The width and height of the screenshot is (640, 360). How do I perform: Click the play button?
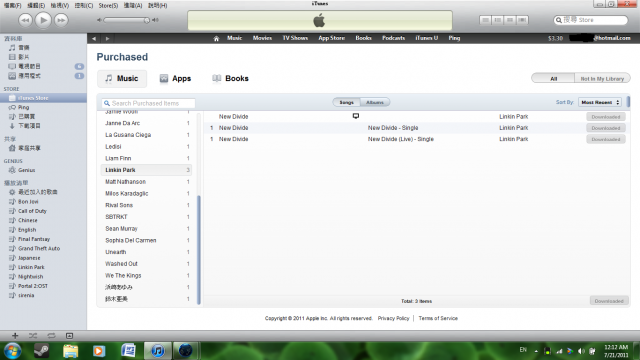click(x=43, y=20)
